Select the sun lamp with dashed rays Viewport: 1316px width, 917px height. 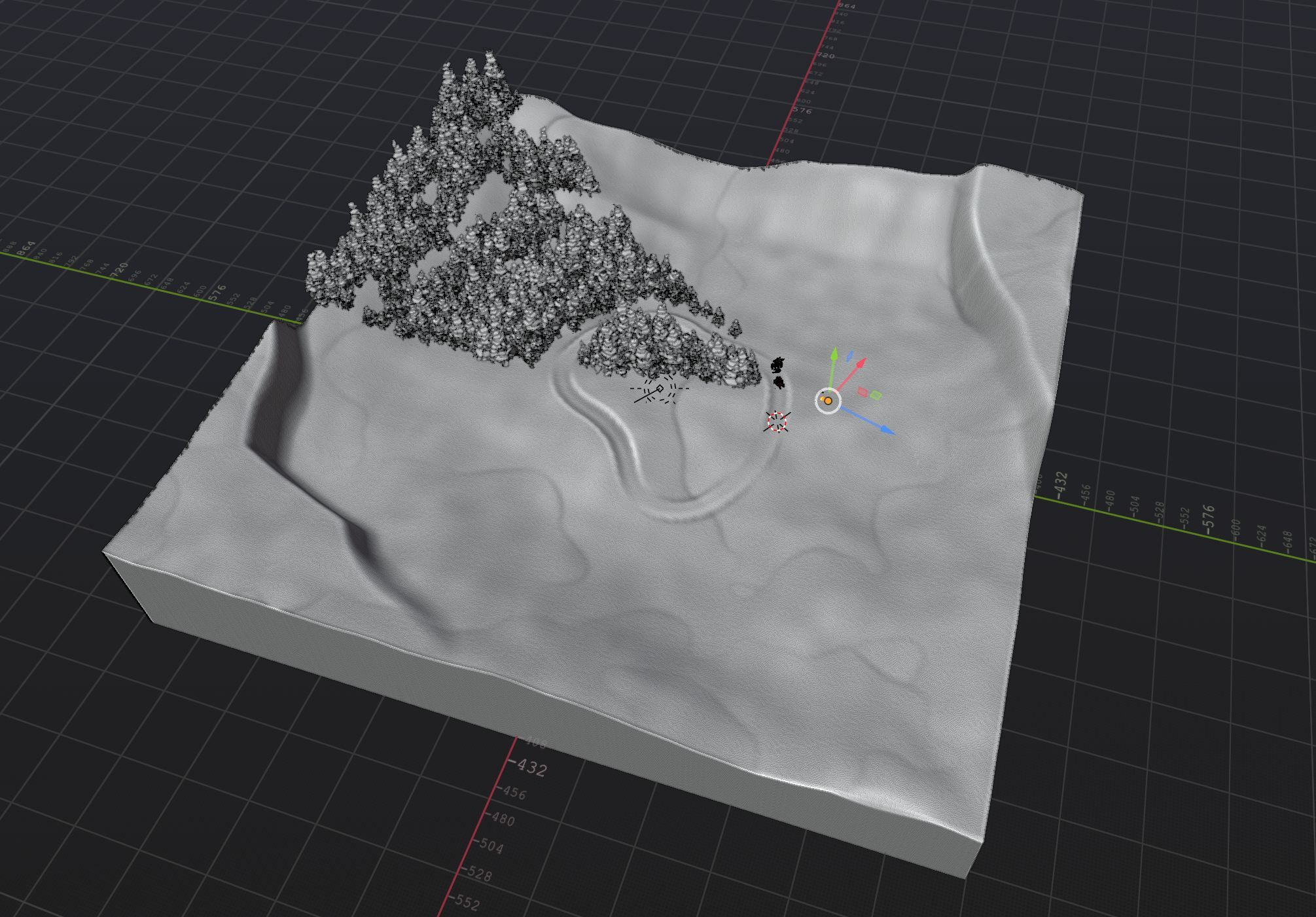click(x=659, y=389)
